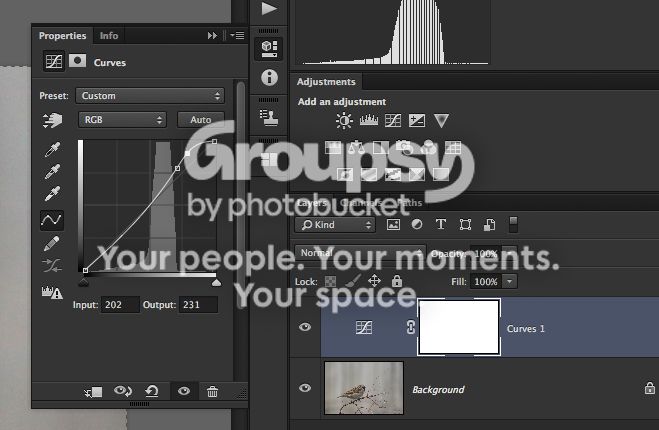Hide the Background layer
659x430 pixels.
[305, 388]
